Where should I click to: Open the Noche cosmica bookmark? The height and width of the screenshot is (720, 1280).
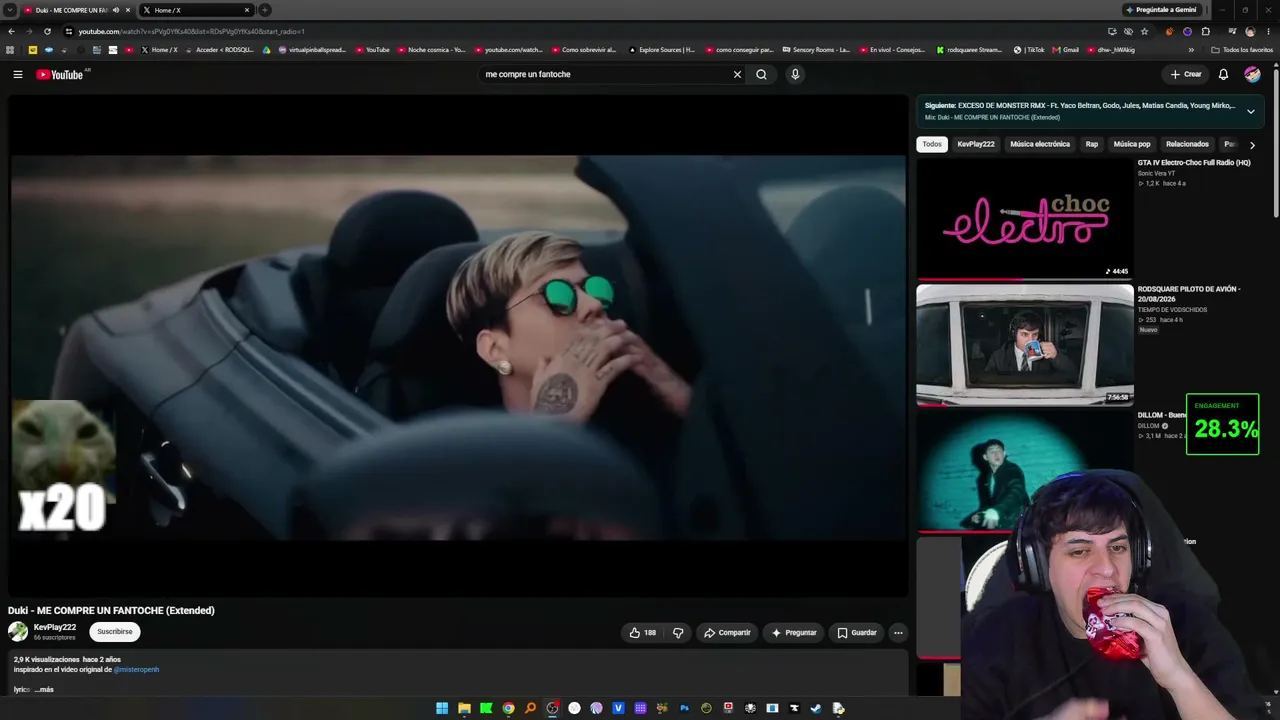coord(431,50)
